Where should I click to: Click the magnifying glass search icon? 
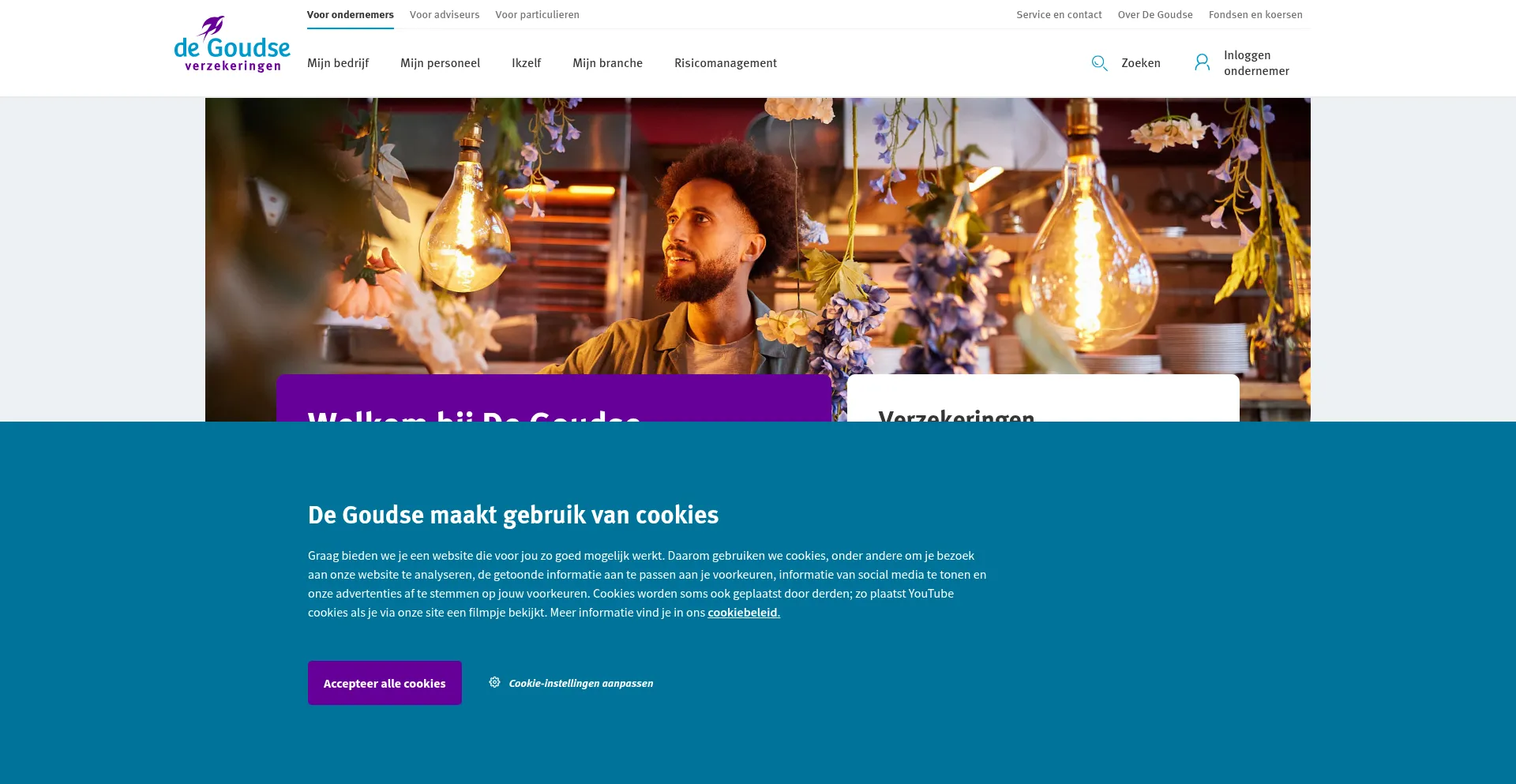1099,63
